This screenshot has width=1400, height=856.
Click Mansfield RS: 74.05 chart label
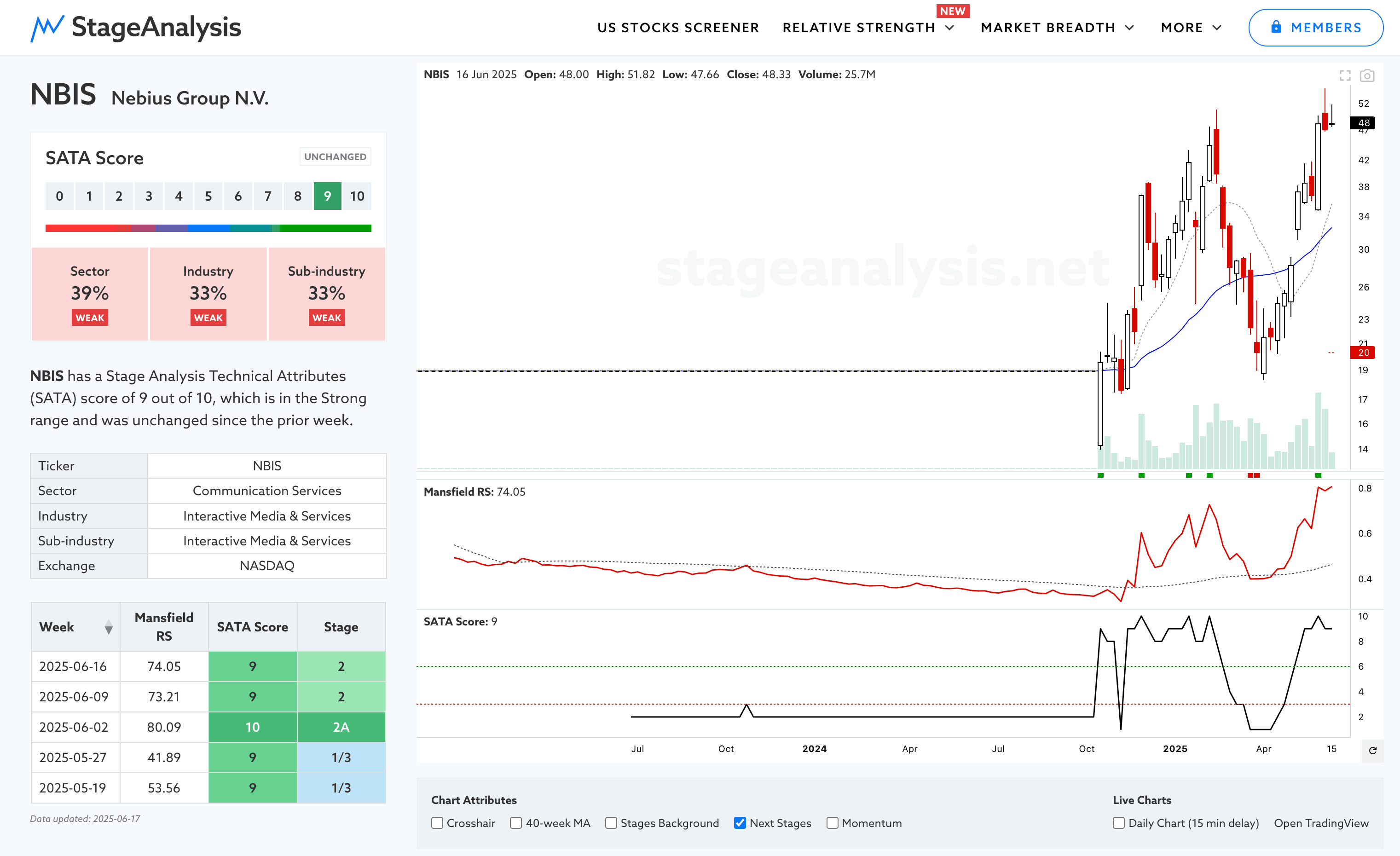coord(474,492)
